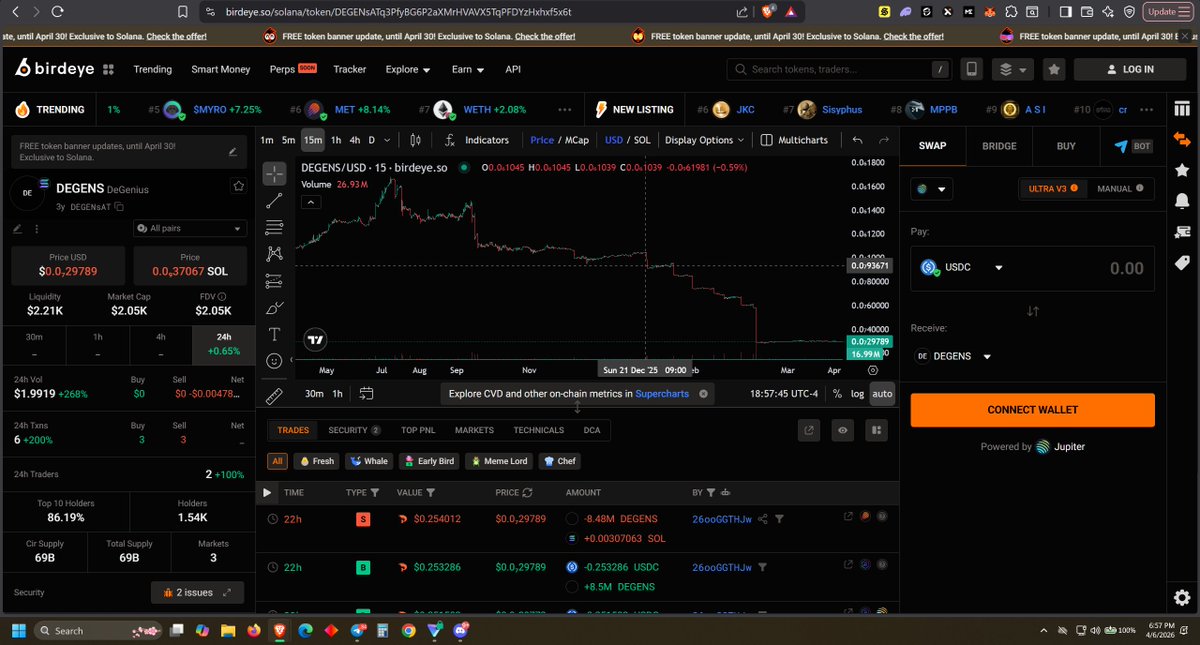Screen dimensions: 1200x645
Task: Open the emoji icons tool
Action: [274, 360]
